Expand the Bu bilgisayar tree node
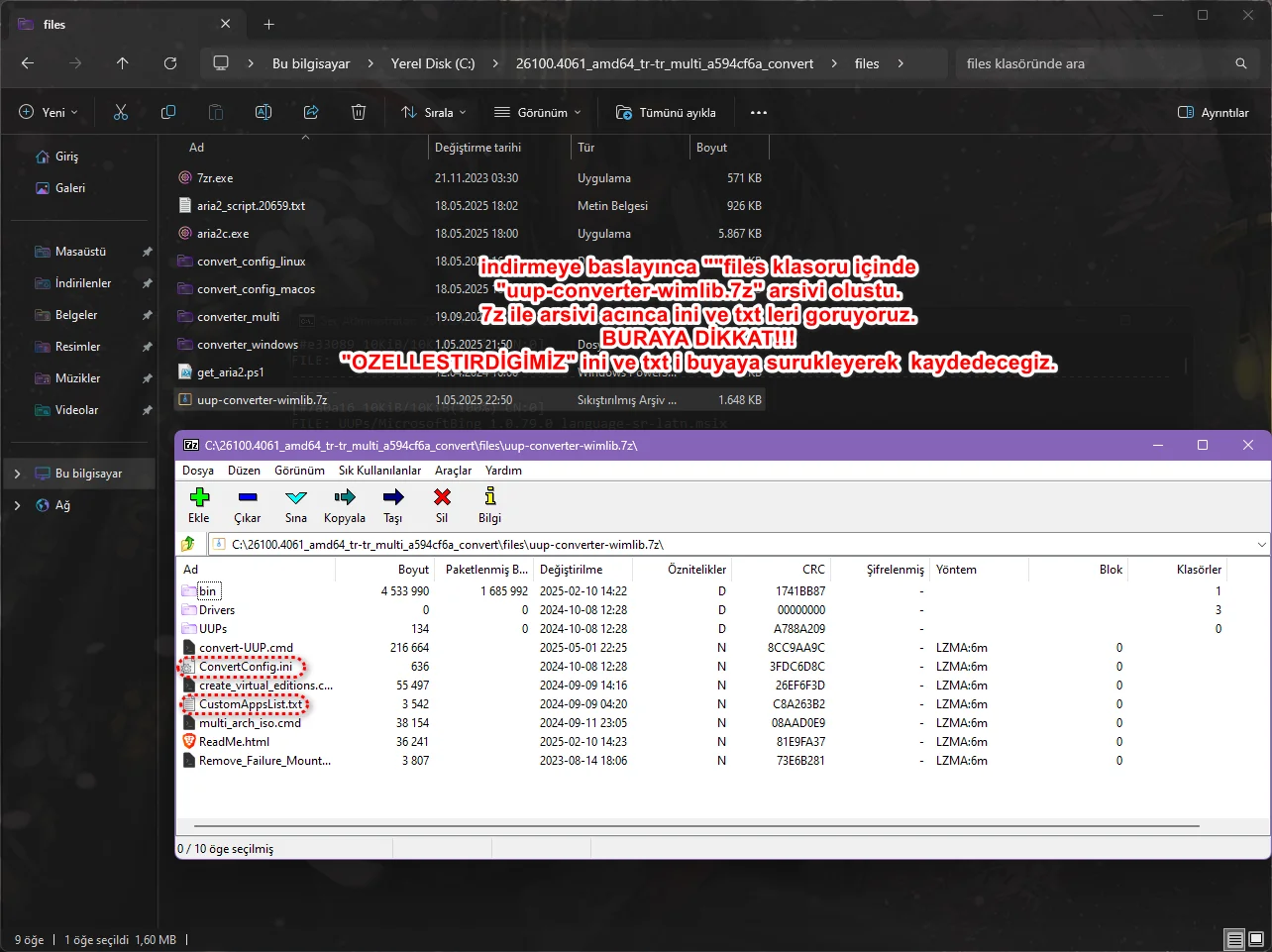This screenshot has height=952, width=1272. 17,474
